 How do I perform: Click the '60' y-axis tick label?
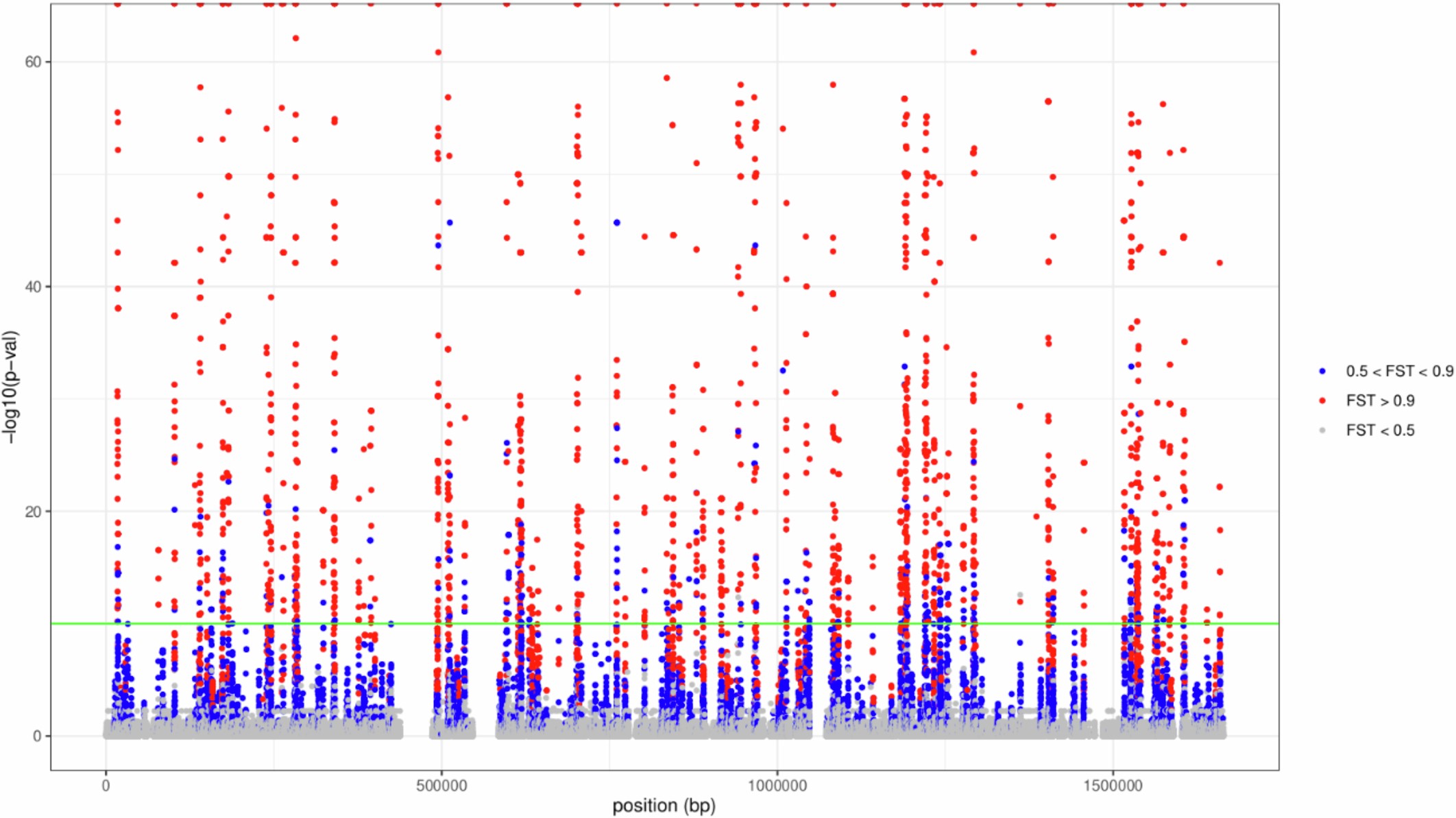[x=32, y=61]
